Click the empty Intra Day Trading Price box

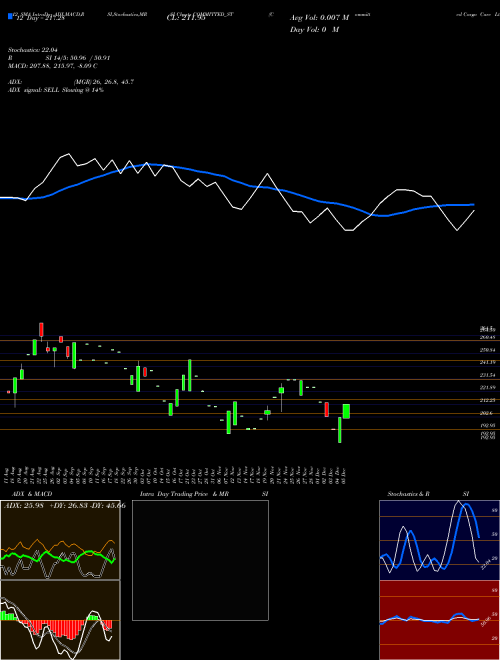click(200, 560)
